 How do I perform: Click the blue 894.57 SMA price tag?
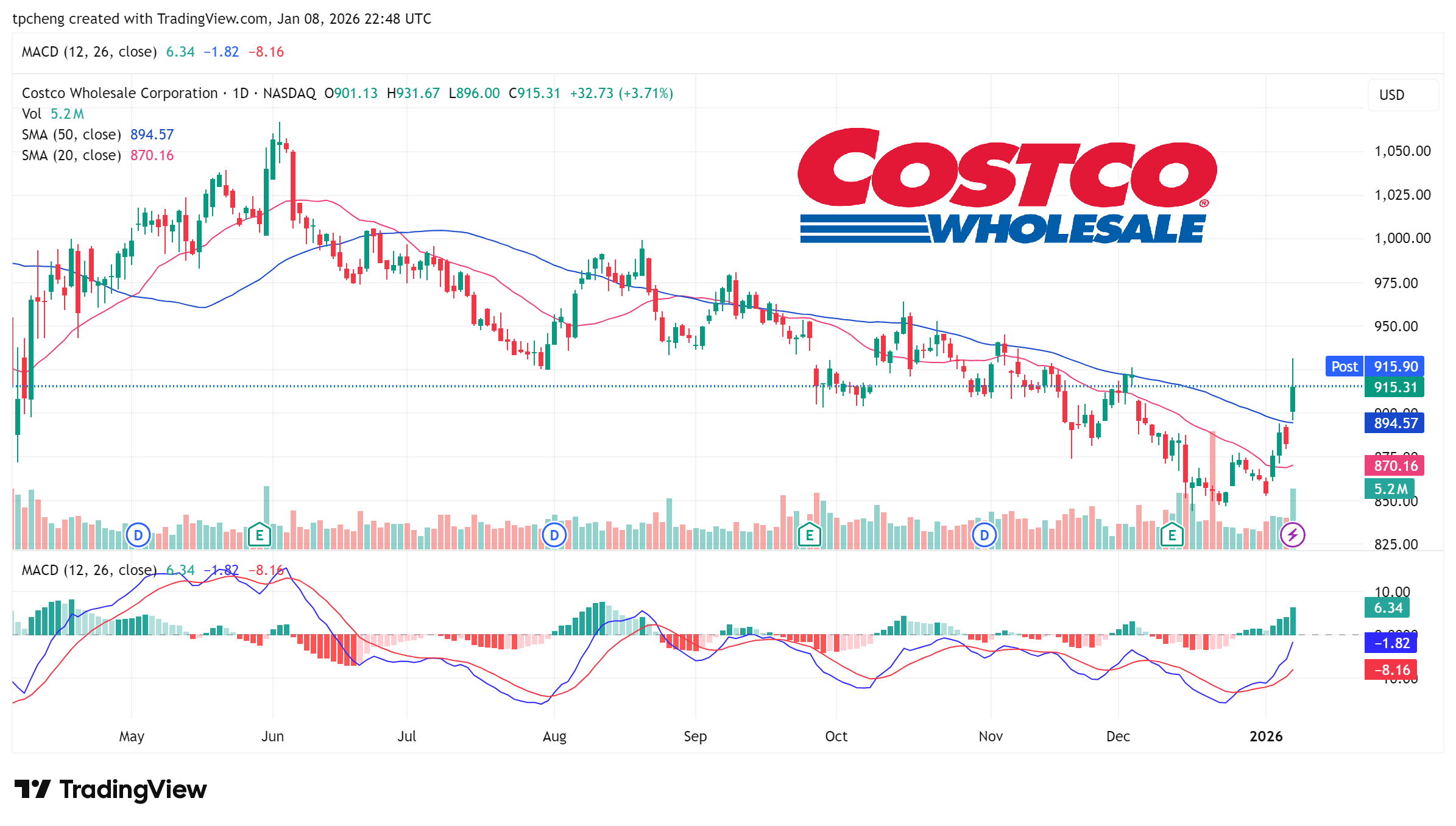pyautogui.click(x=1395, y=423)
